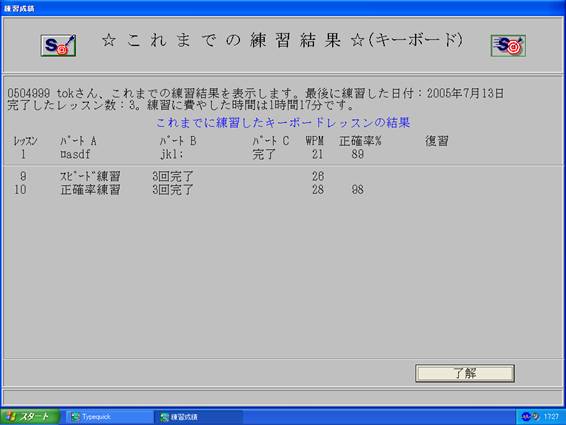Click the レッスン column header
Screen dimensions: 566x425
(x=25, y=141)
